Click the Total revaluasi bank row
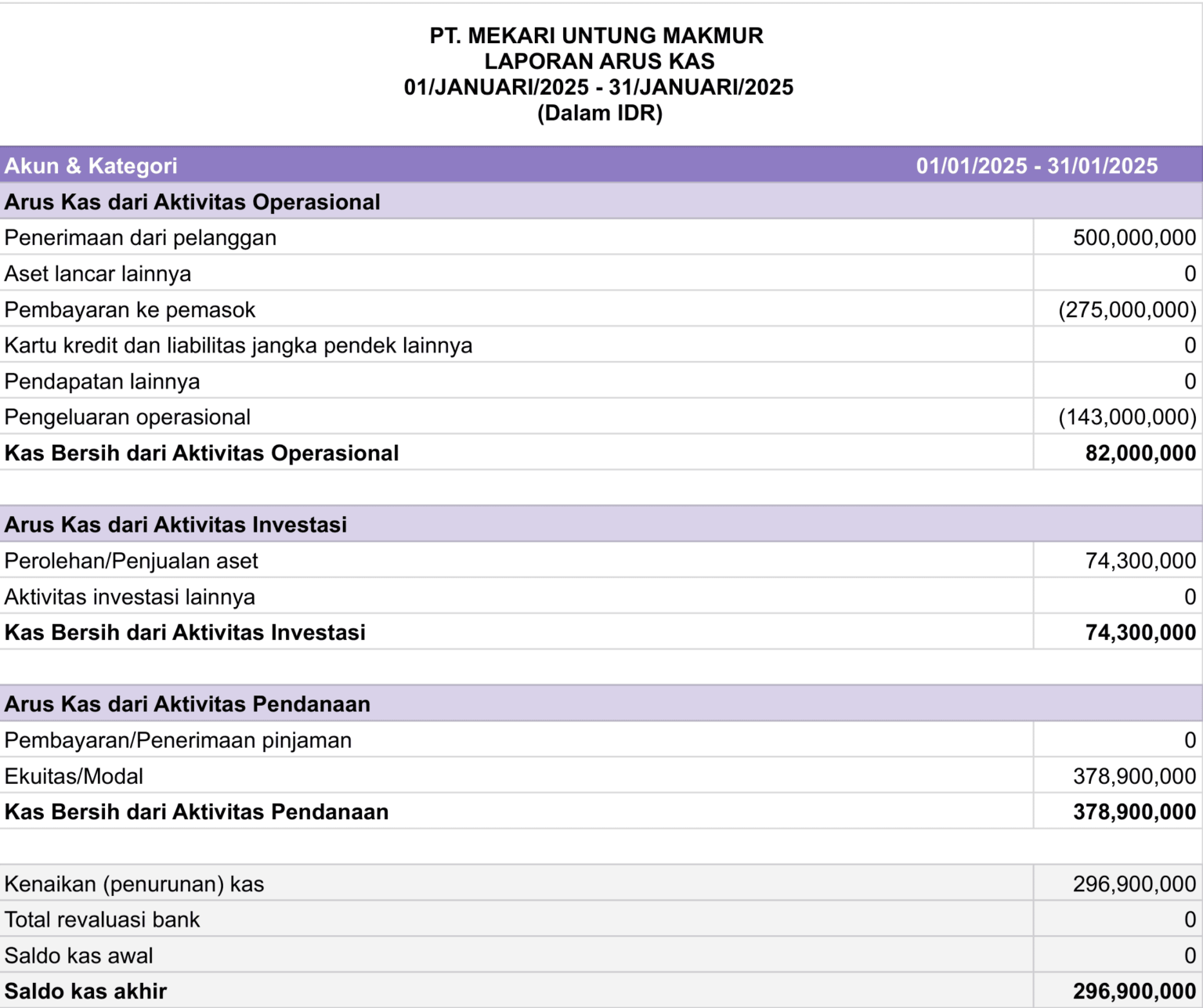This screenshot has height=1008, width=1203. 601,919
